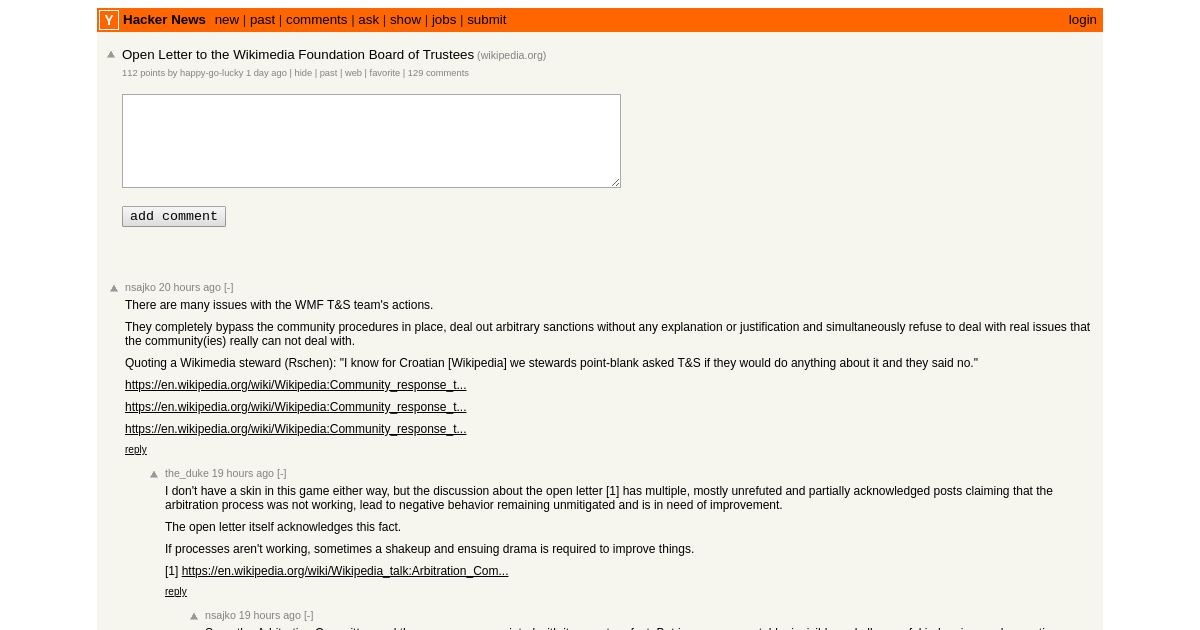Favorite this story
Viewport: 1200px width, 630px height.
point(385,73)
